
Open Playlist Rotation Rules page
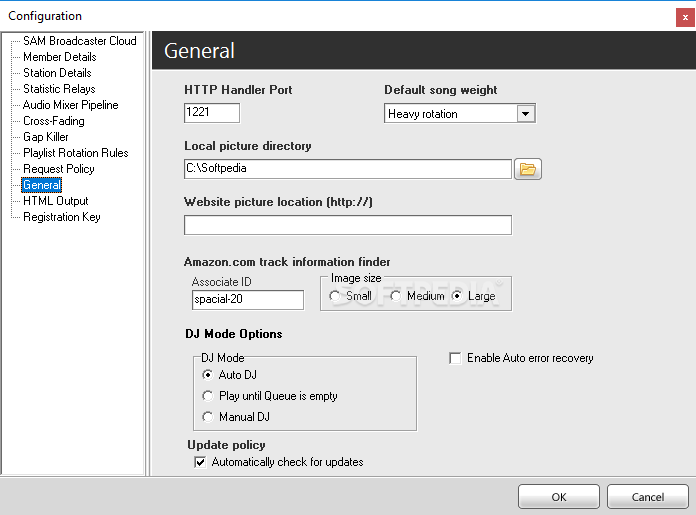click(x=75, y=153)
